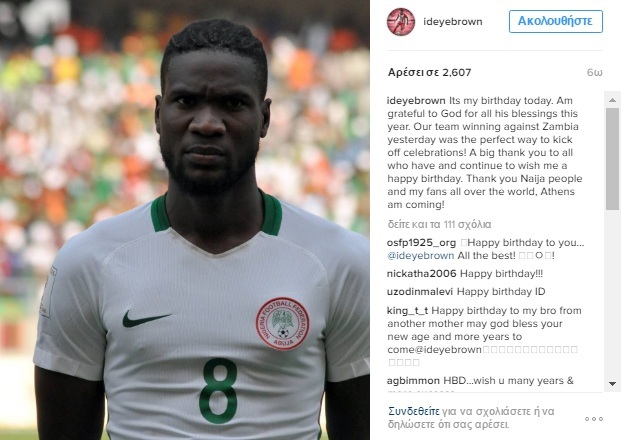This screenshot has height=440, width=621.
Task: Click comments scrollbar thumb
Action: coord(612,159)
